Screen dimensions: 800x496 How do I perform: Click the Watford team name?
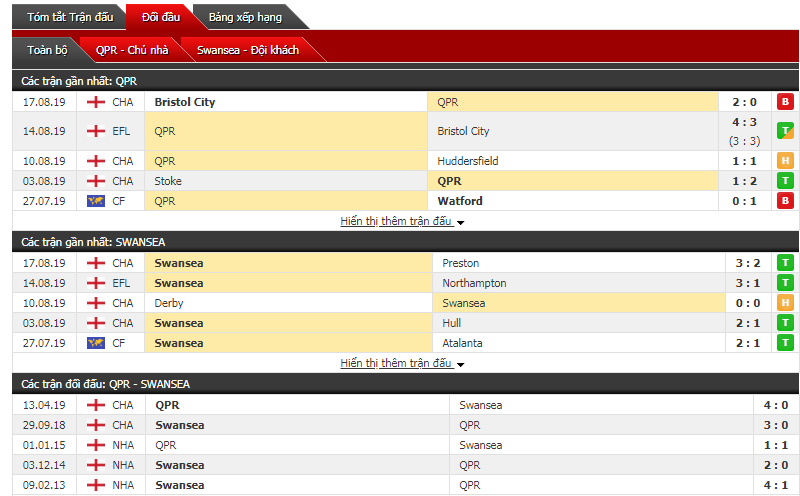pos(460,201)
